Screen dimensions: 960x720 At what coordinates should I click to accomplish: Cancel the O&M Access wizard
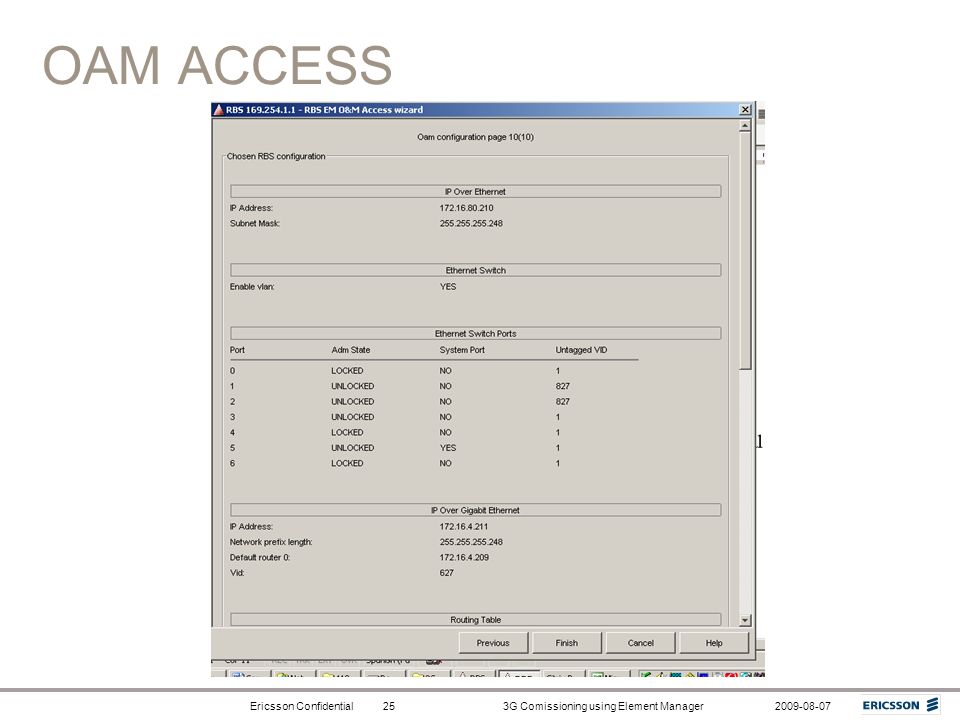click(x=640, y=643)
